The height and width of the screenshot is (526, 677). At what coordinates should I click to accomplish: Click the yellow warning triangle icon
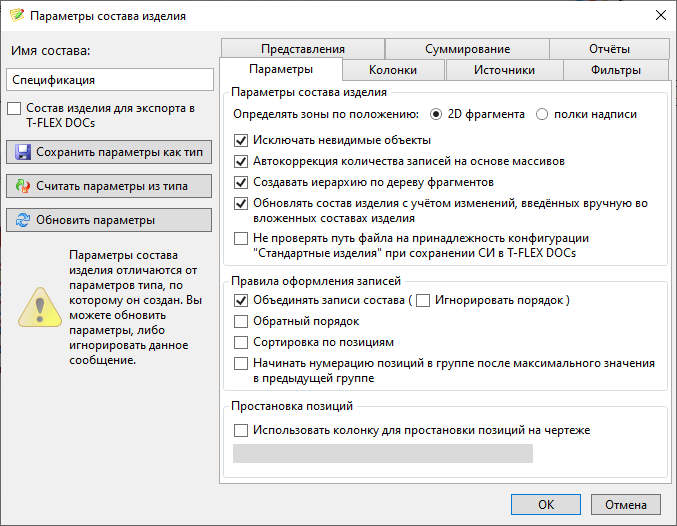pos(40,307)
